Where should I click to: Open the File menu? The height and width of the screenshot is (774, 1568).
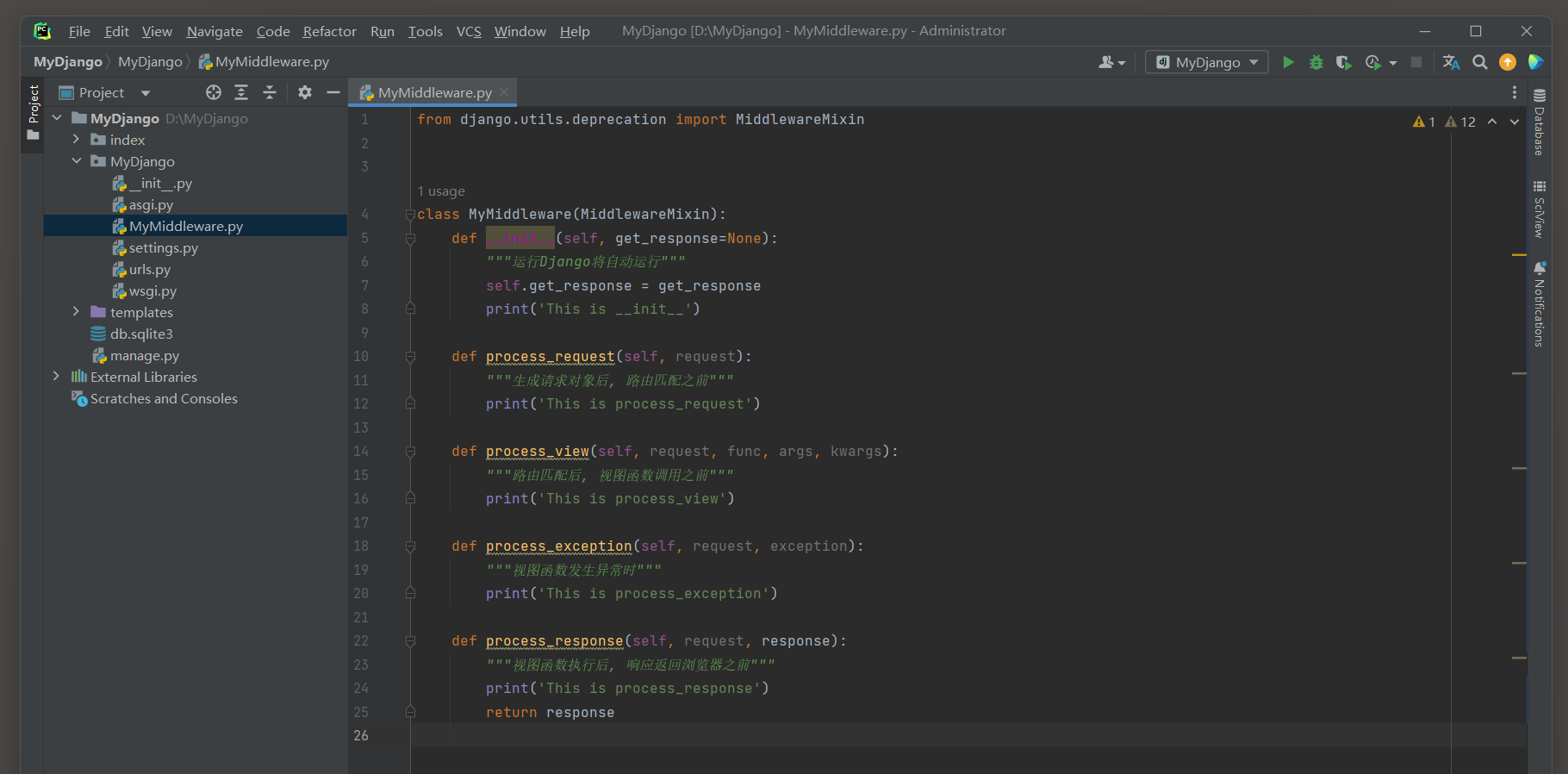tap(79, 31)
